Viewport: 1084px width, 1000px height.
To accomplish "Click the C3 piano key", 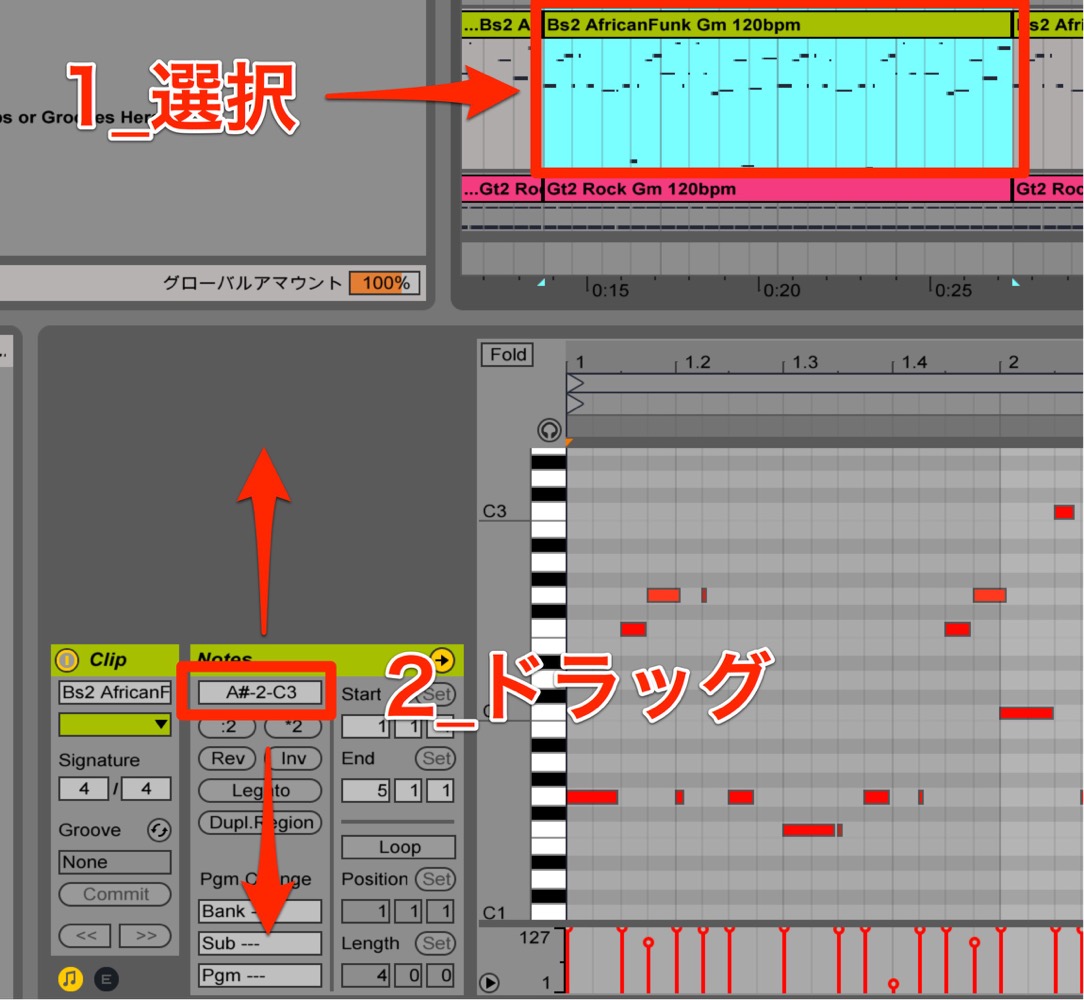I will pos(548,512).
